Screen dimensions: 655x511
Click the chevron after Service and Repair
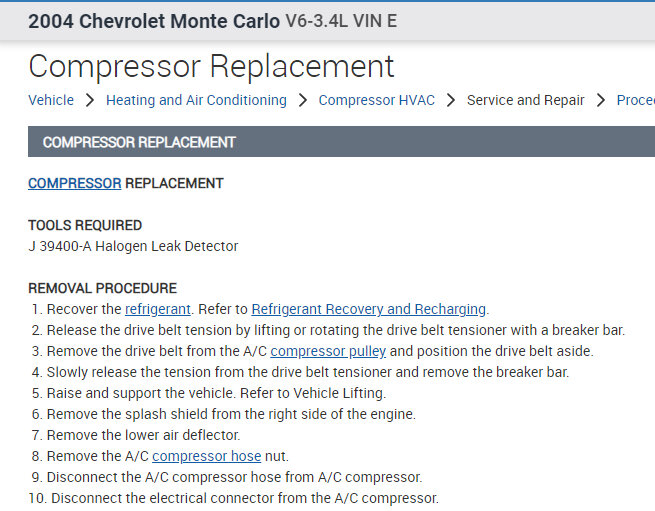601,100
